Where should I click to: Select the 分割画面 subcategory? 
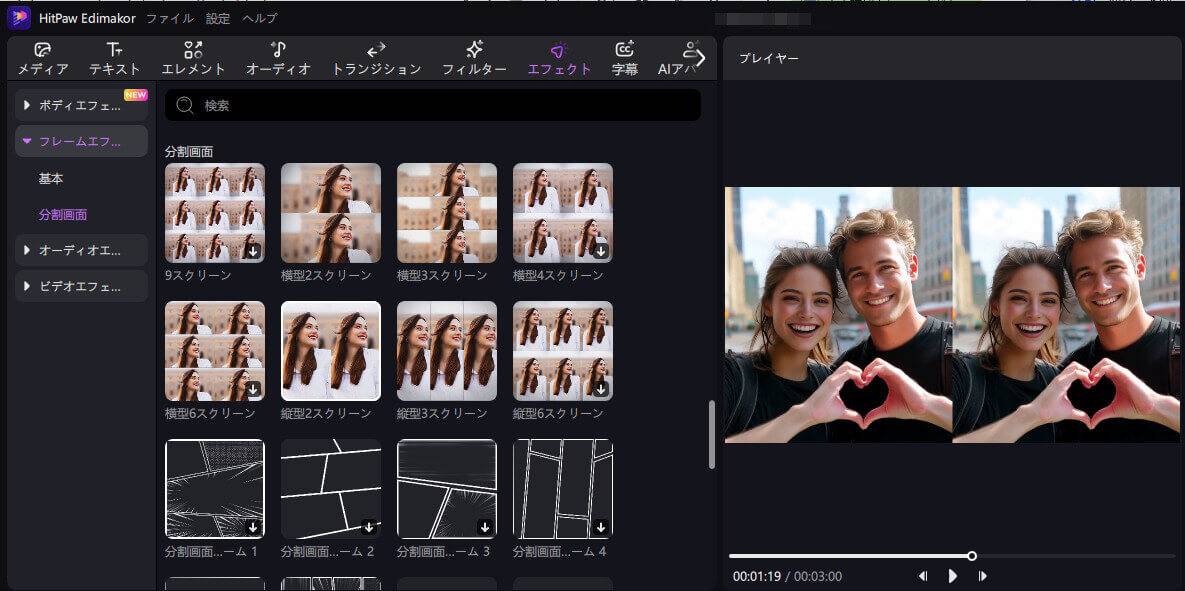click(x=63, y=215)
